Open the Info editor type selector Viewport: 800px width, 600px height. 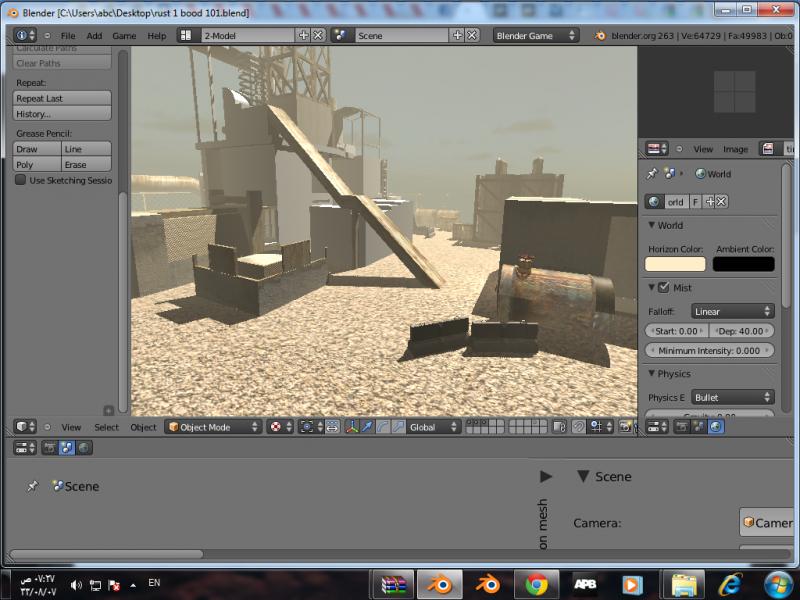[x=24, y=35]
